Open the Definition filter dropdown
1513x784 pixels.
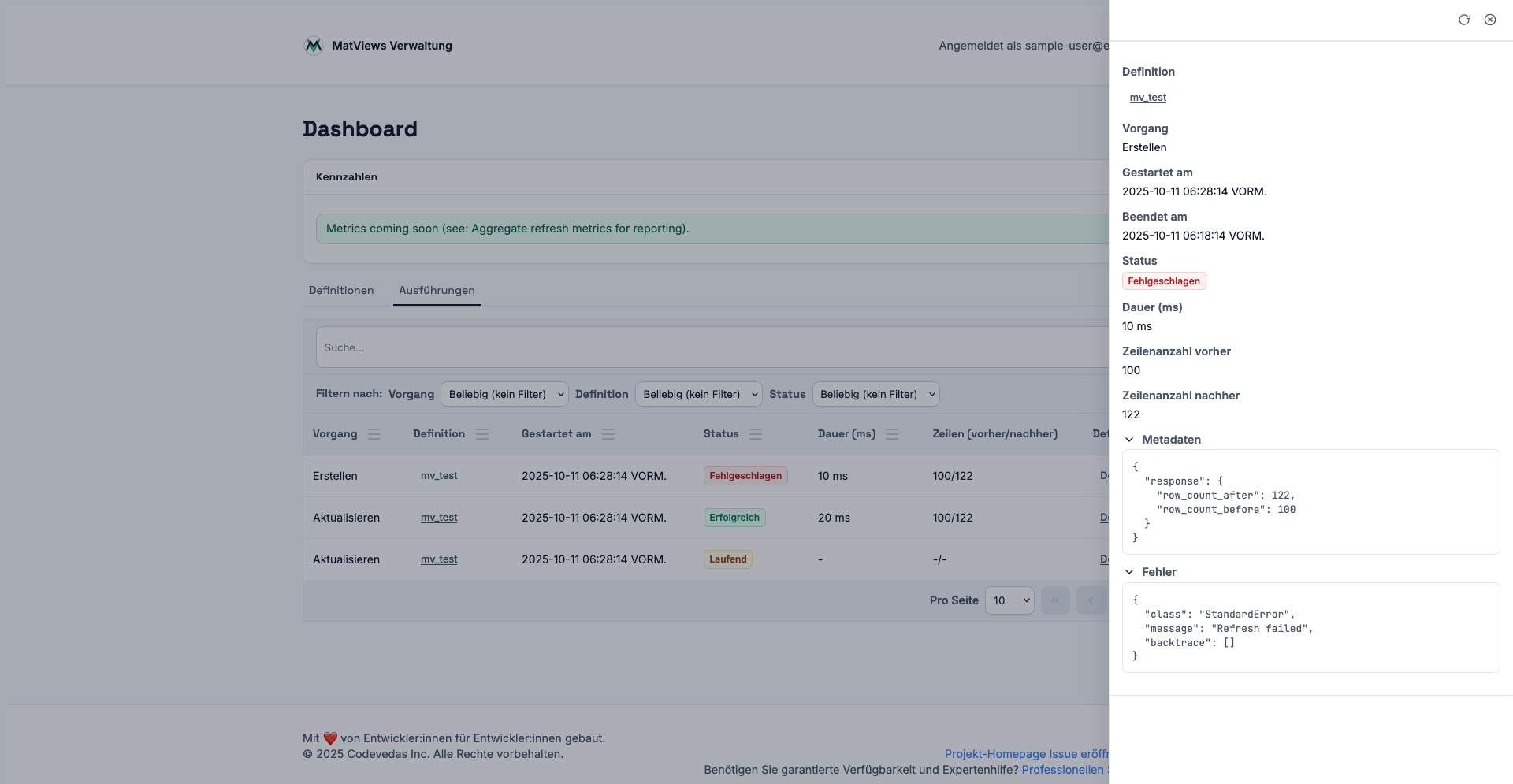pyautogui.click(x=698, y=394)
